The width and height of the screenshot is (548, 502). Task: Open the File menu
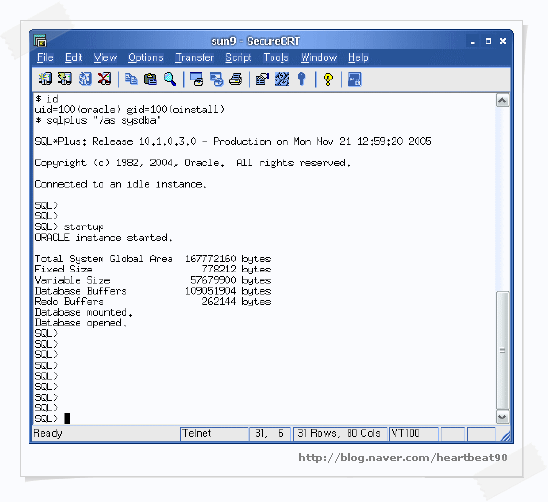[x=45, y=58]
